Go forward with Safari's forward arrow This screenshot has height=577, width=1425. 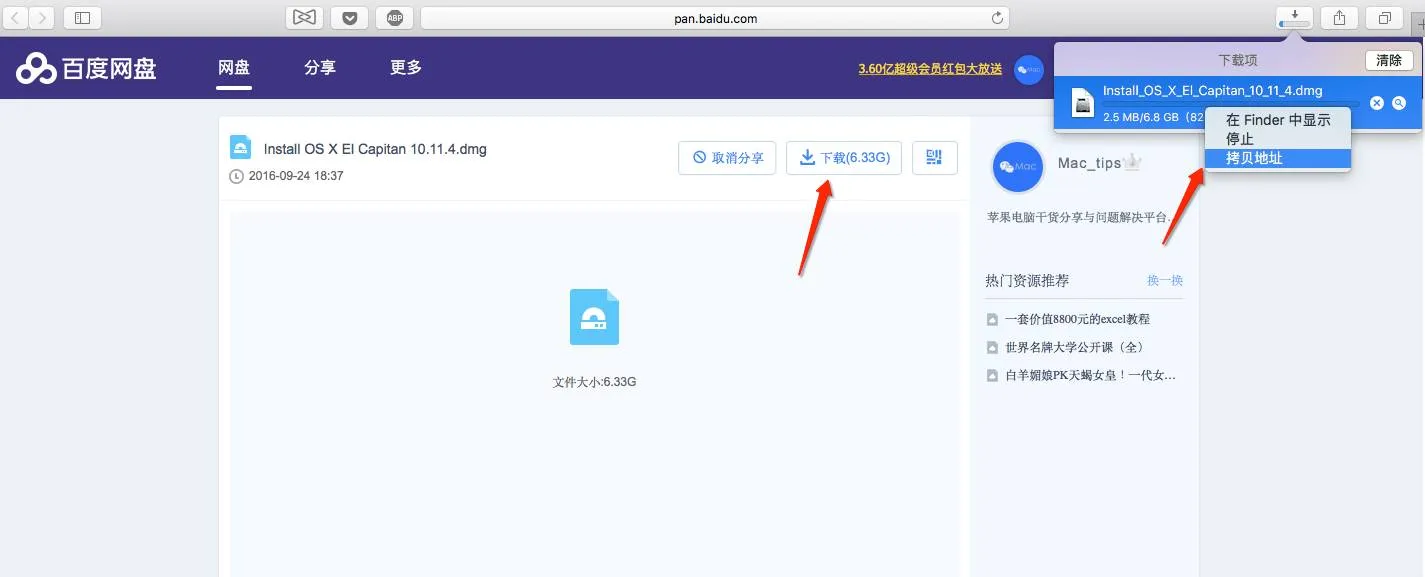[41, 17]
